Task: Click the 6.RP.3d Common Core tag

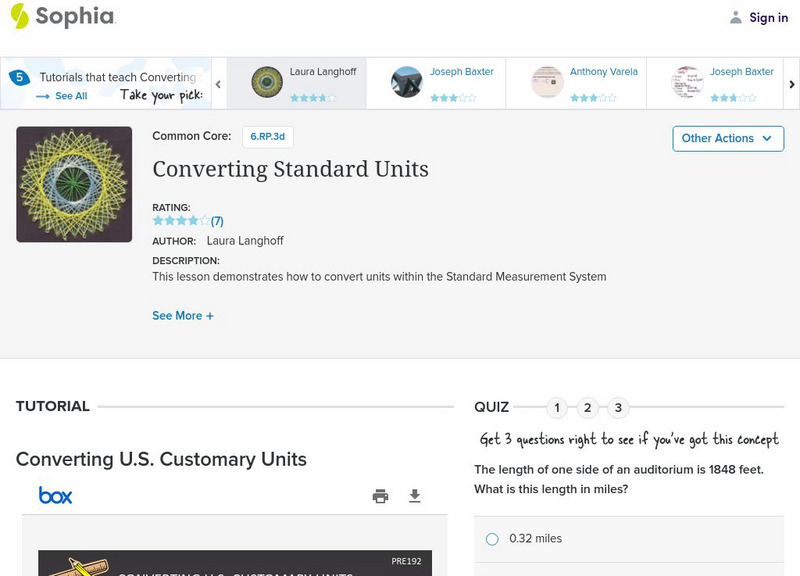Action: (x=267, y=137)
